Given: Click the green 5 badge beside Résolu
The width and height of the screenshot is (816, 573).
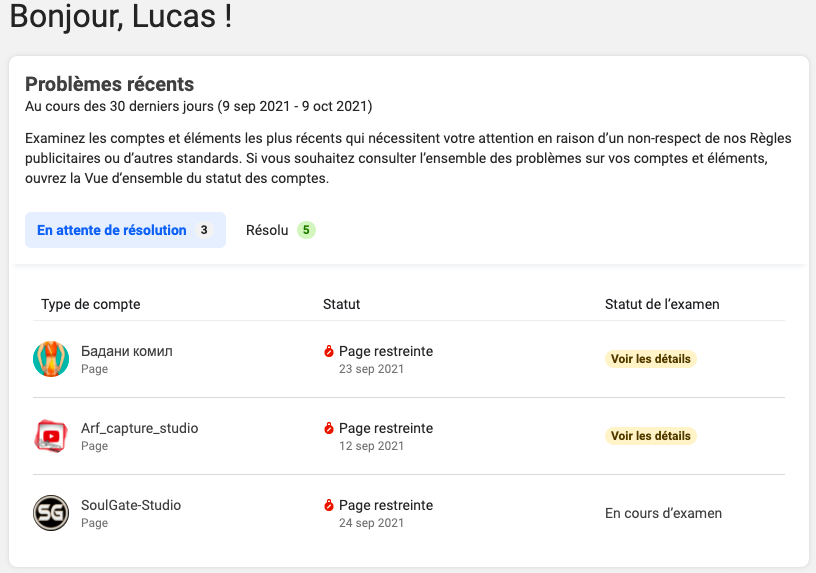Looking at the screenshot, I should pos(307,230).
